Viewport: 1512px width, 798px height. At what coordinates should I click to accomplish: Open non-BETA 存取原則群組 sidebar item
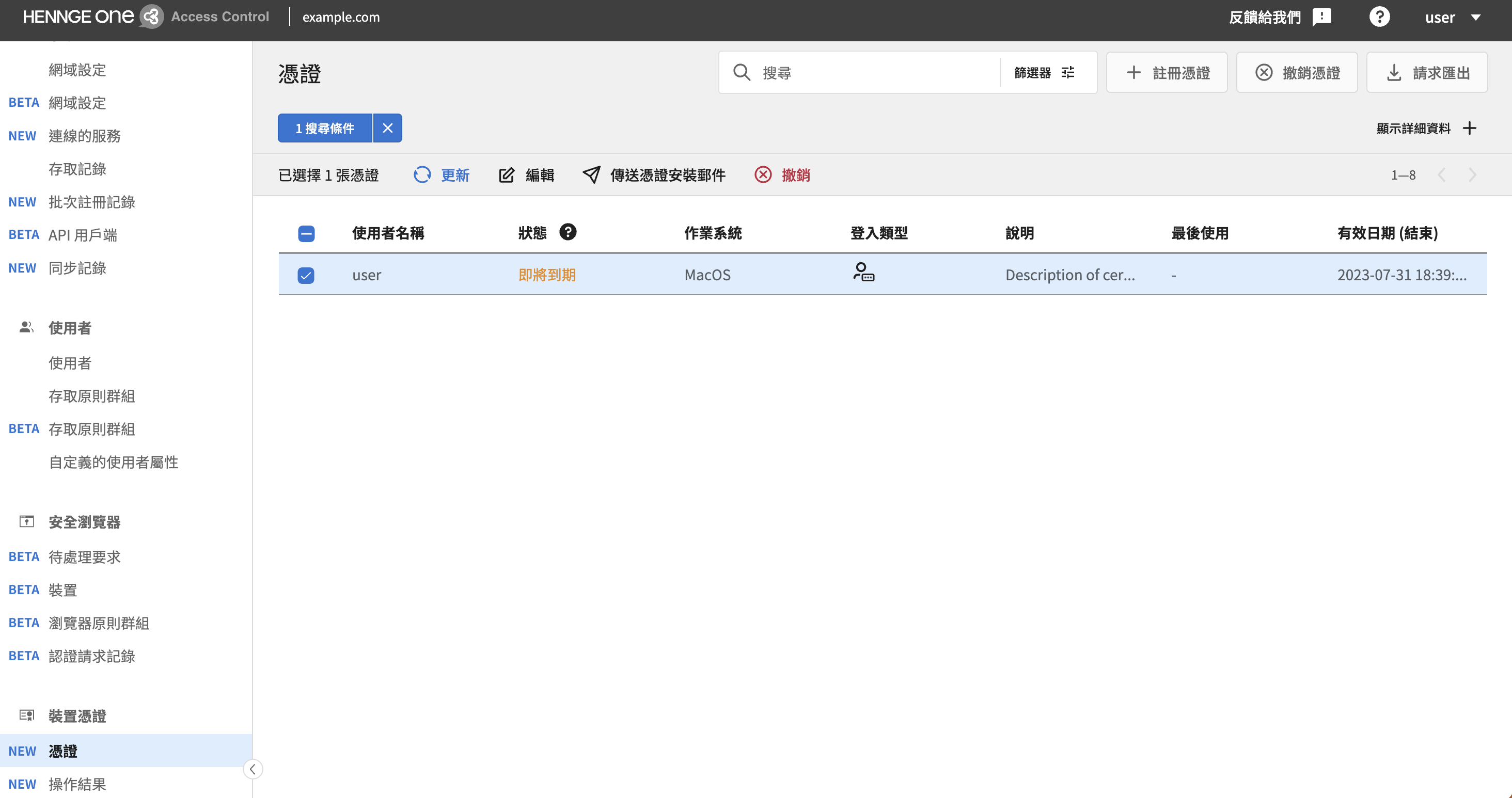(x=91, y=396)
